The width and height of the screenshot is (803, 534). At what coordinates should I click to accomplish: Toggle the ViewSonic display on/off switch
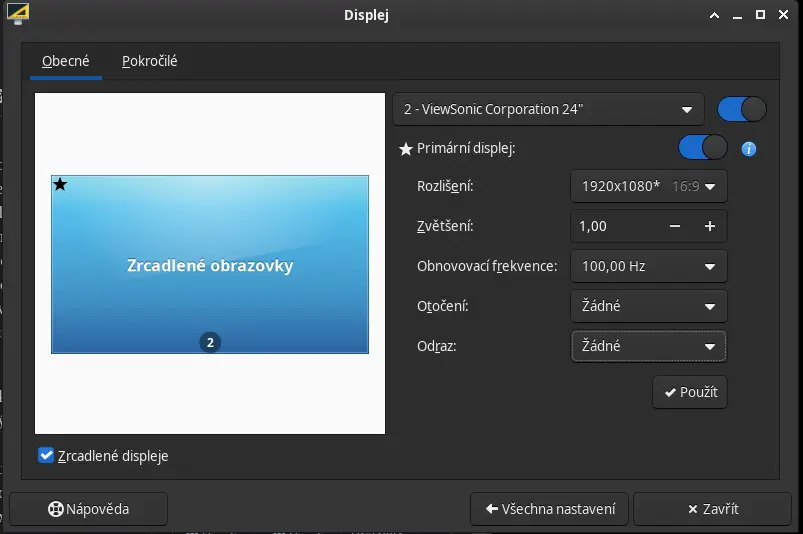click(742, 109)
